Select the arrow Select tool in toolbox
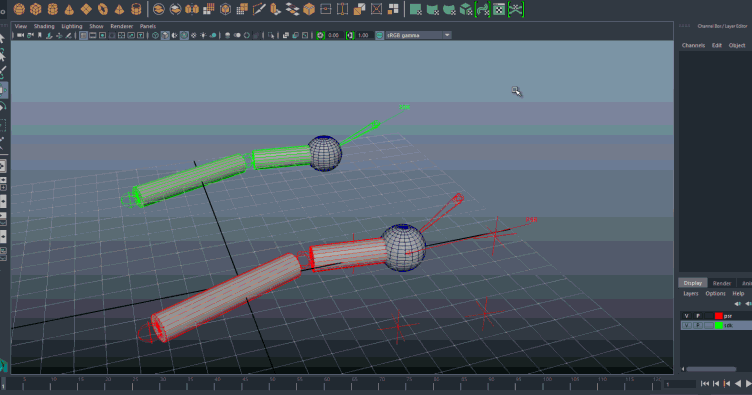The height and width of the screenshot is (395, 752). tap(3, 39)
